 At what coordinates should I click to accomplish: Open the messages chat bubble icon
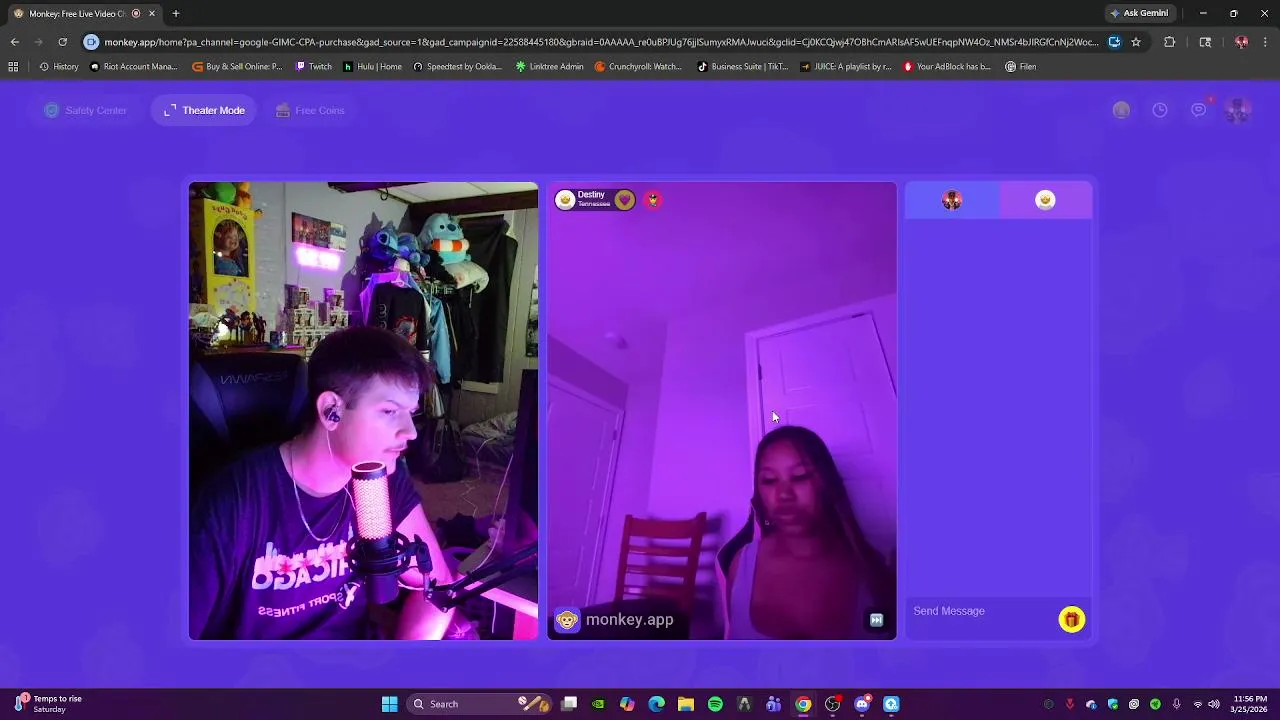[1198, 110]
